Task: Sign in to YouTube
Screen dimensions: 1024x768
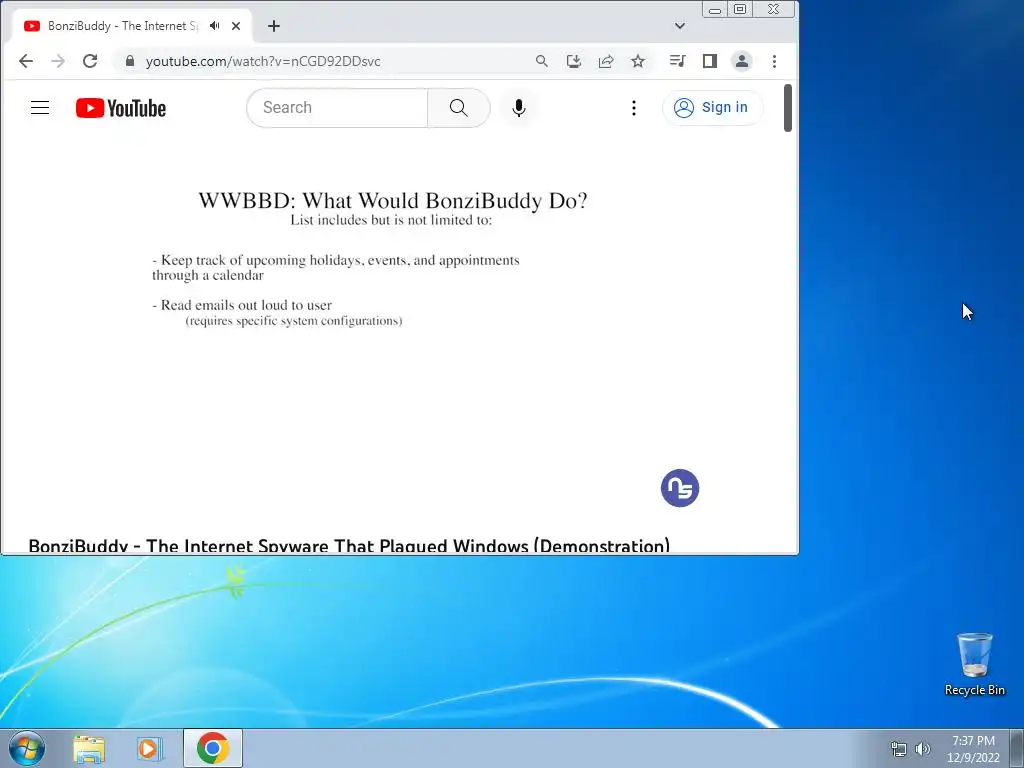Action: tap(712, 108)
